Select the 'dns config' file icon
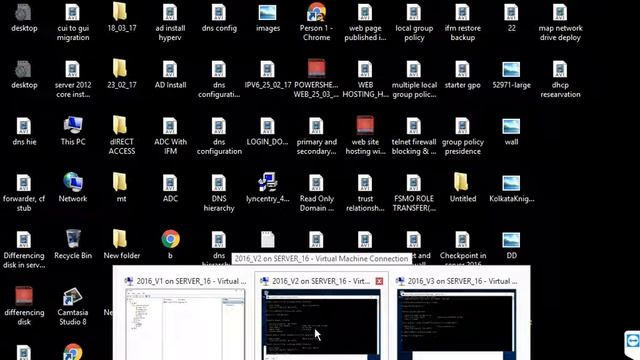Screen dimensions: 640x360 pyautogui.click(x=219, y=13)
